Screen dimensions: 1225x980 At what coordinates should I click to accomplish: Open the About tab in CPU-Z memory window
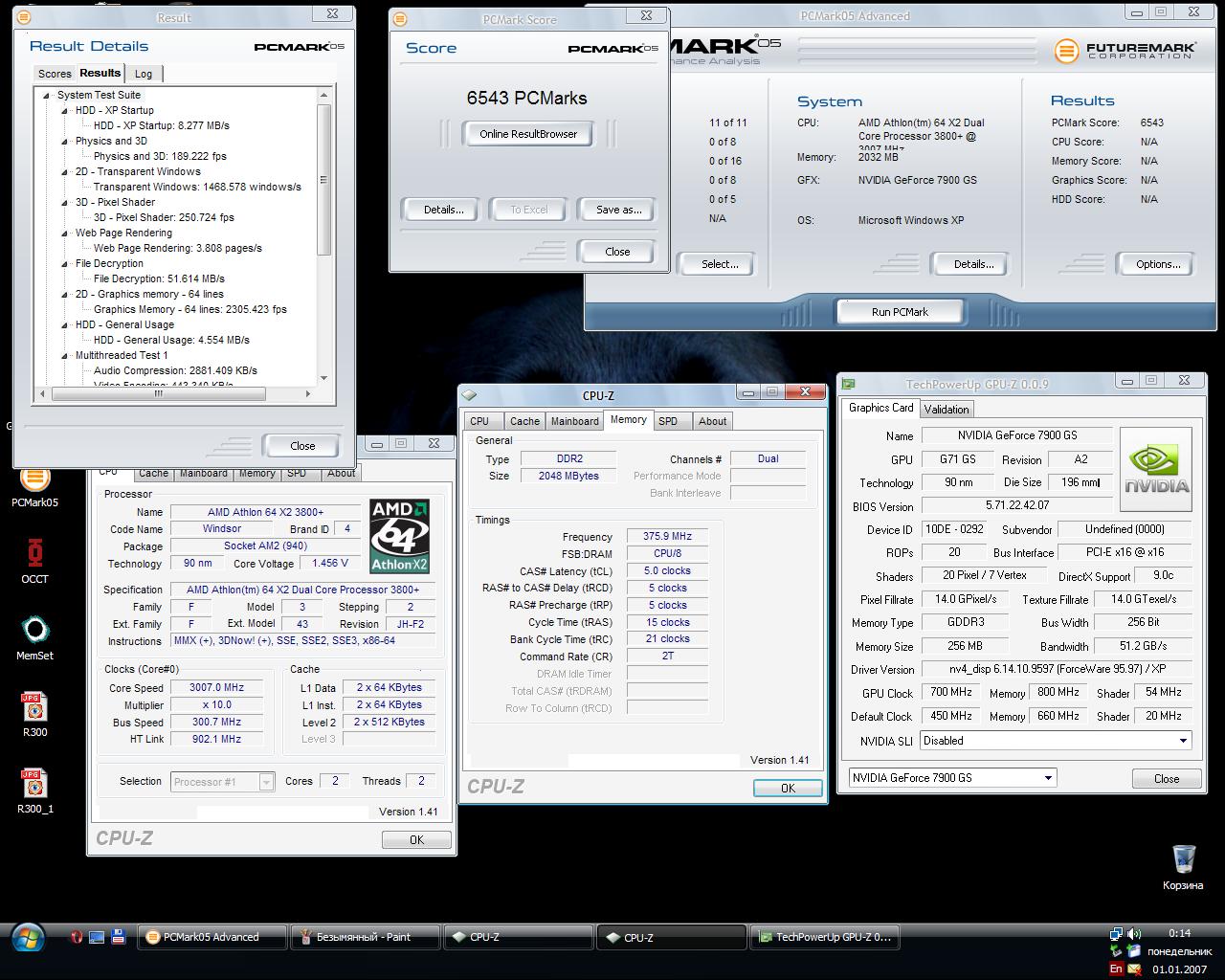point(712,421)
